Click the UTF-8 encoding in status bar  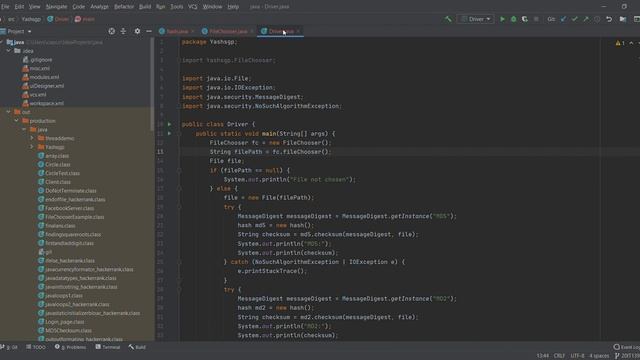[577, 356]
